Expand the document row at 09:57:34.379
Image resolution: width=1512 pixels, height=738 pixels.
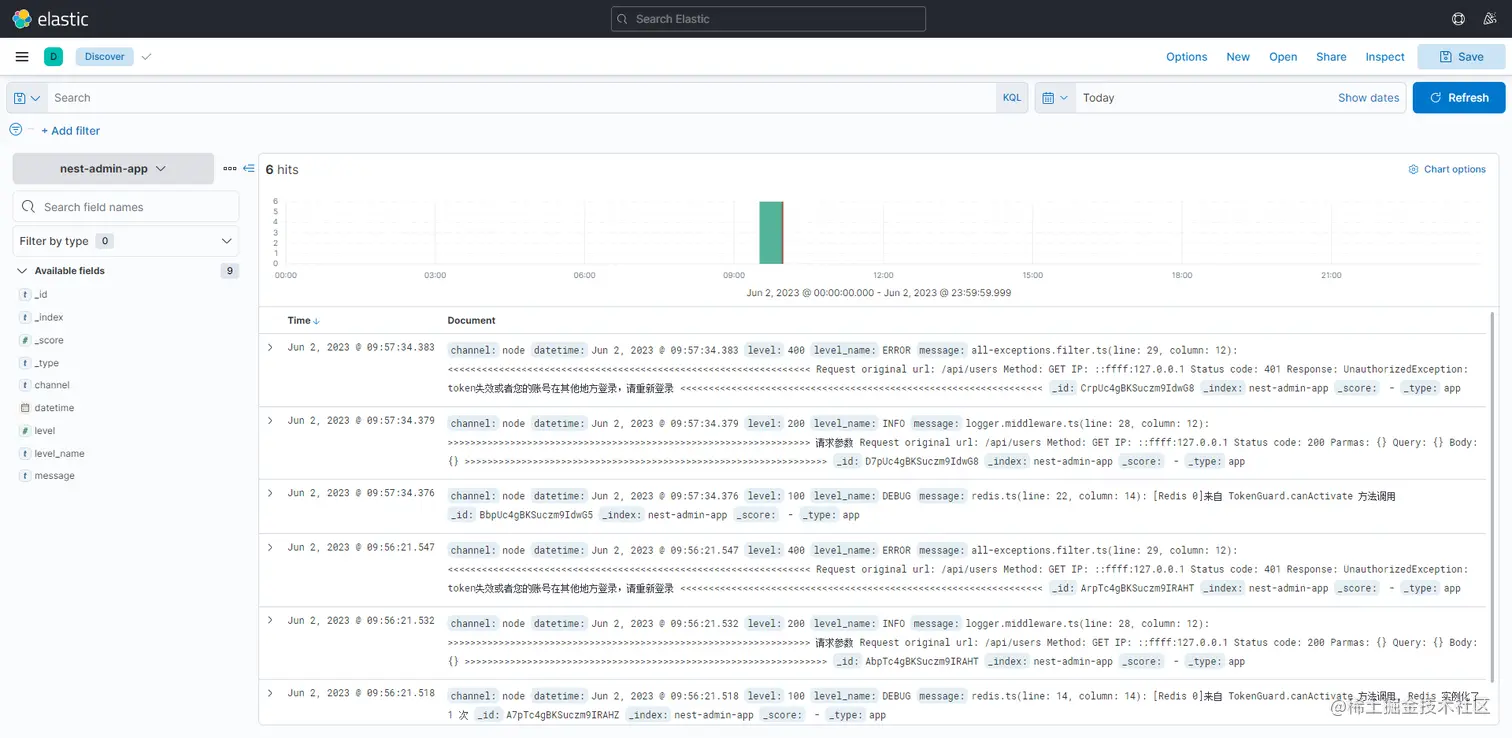pyautogui.click(x=270, y=420)
